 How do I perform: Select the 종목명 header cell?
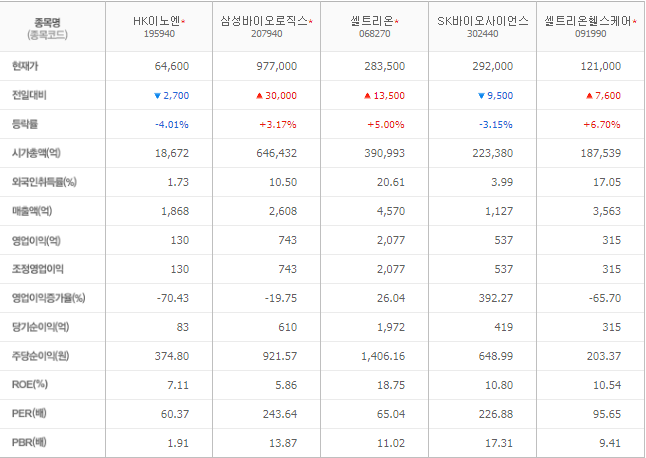52,26
